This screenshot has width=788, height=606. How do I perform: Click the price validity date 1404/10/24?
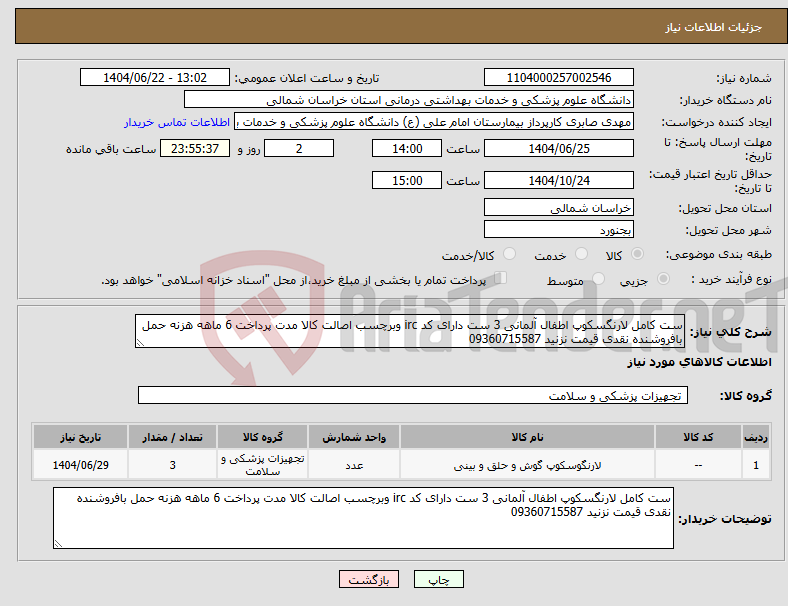pyautogui.click(x=558, y=180)
